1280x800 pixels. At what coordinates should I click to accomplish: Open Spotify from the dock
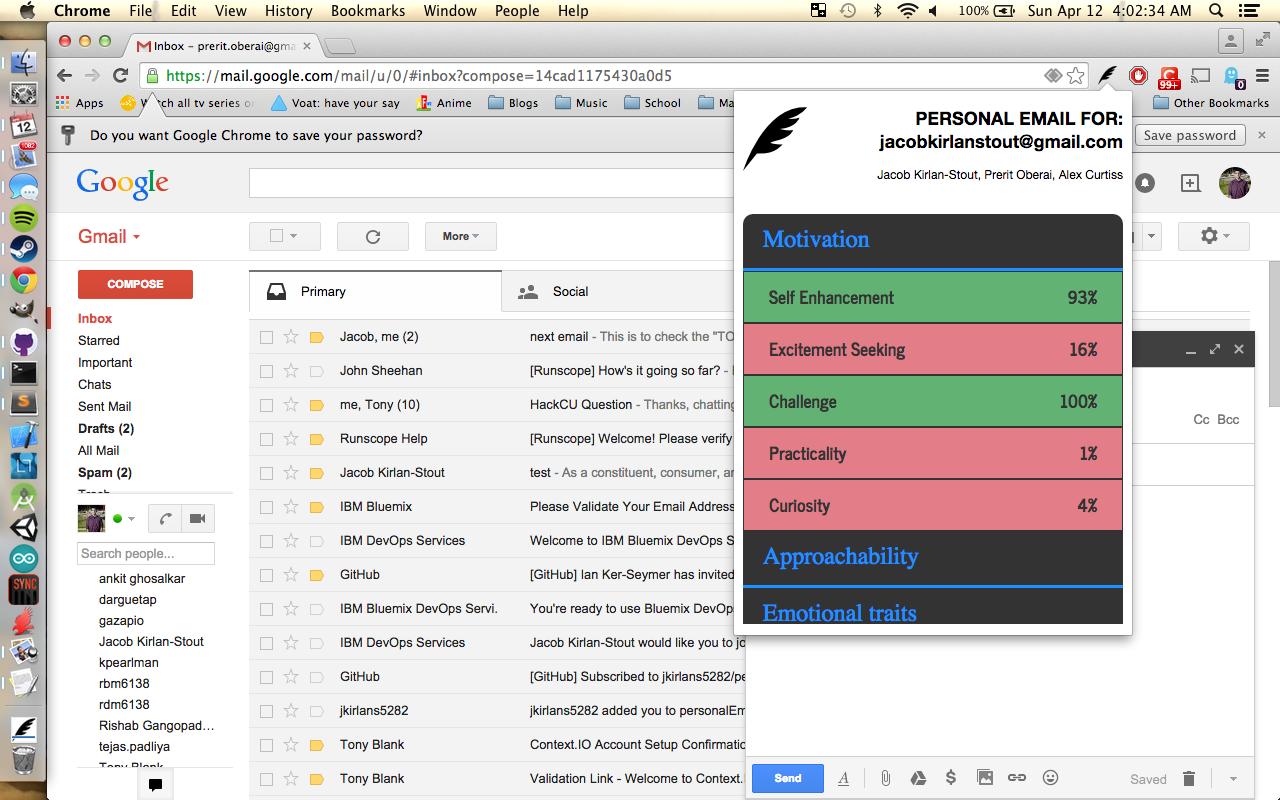pos(24,218)
